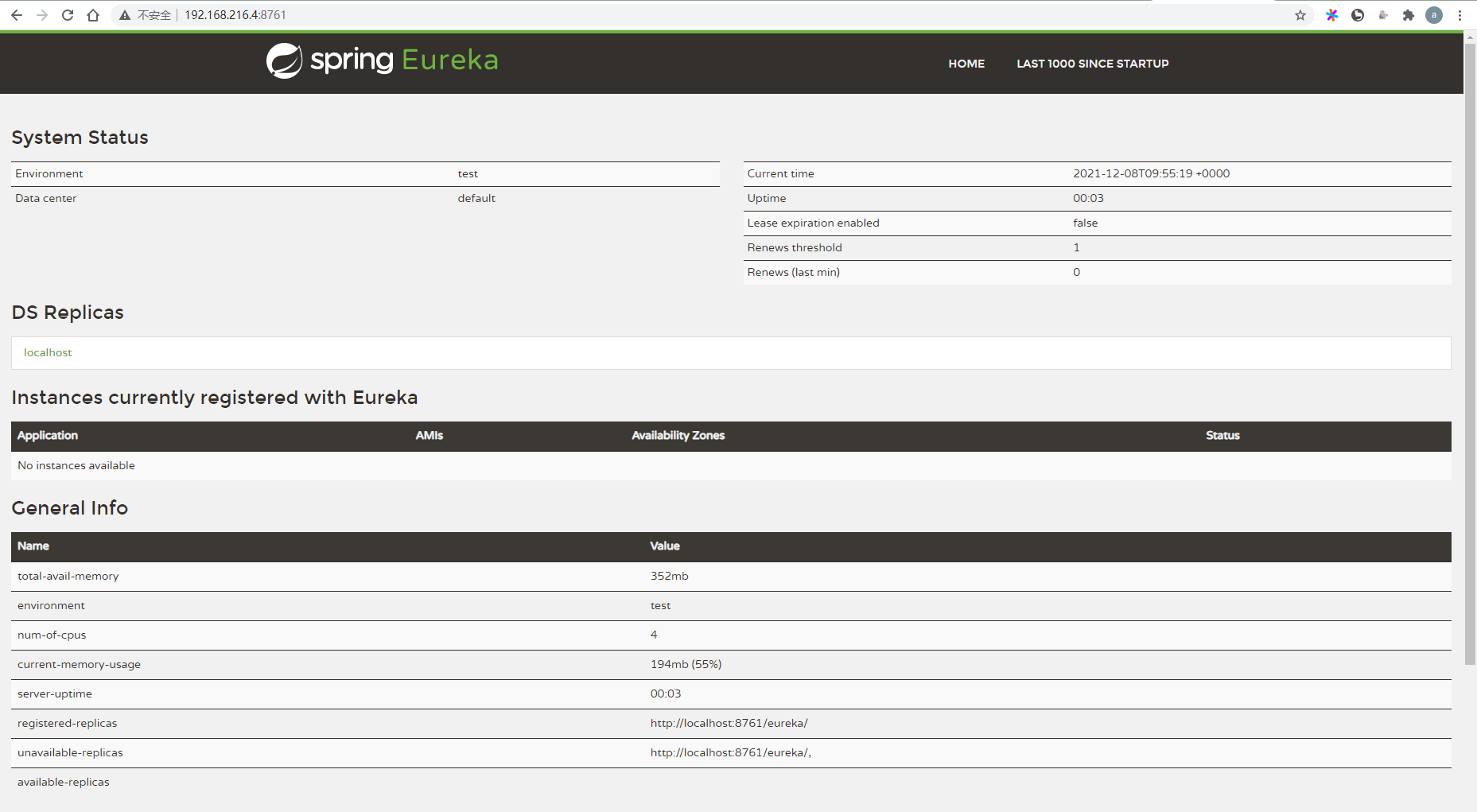Select the No instances available text
1477x812 pixels.
[76, 466]
